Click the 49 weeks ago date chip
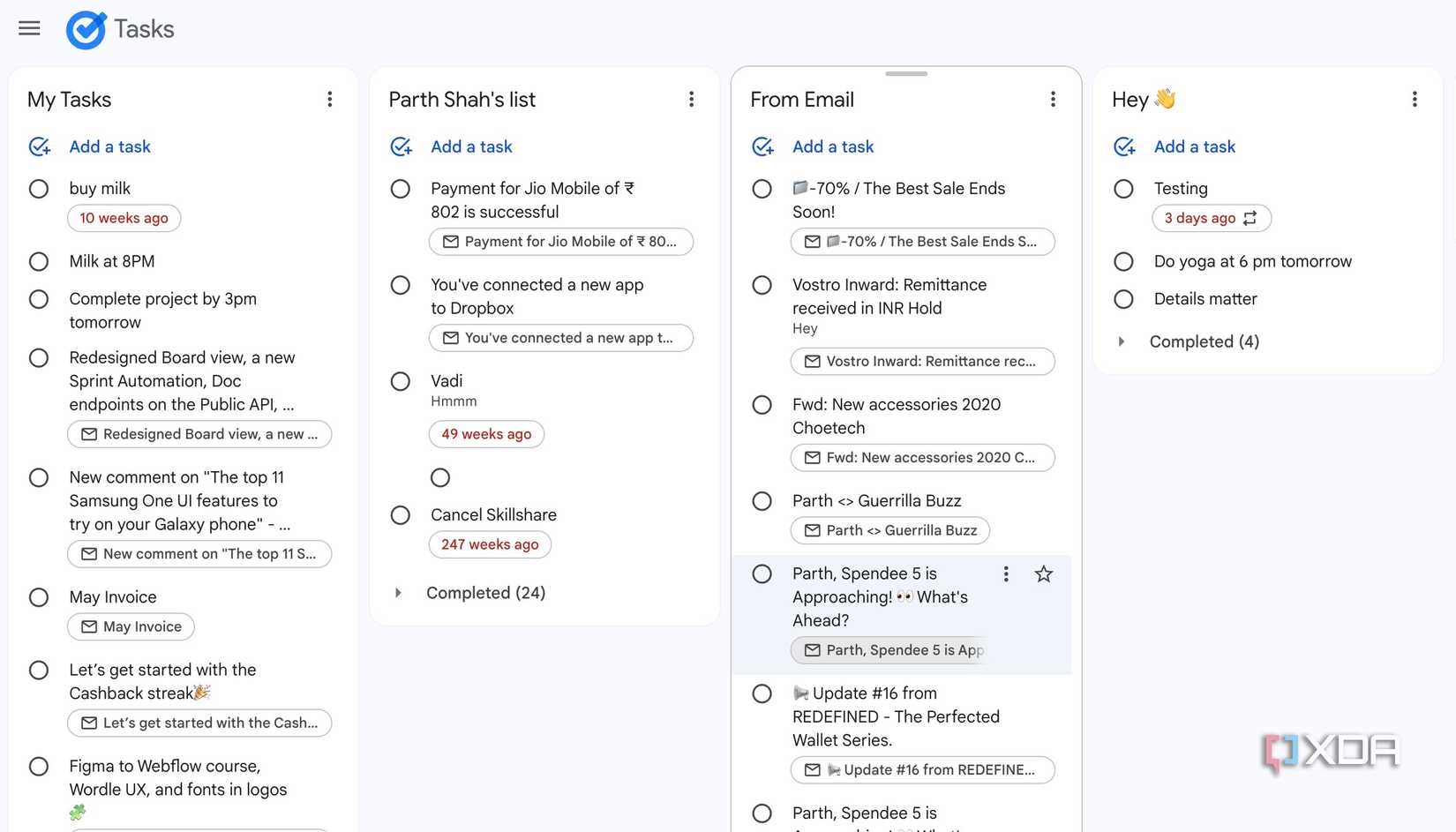 click(x=486, y=434)
